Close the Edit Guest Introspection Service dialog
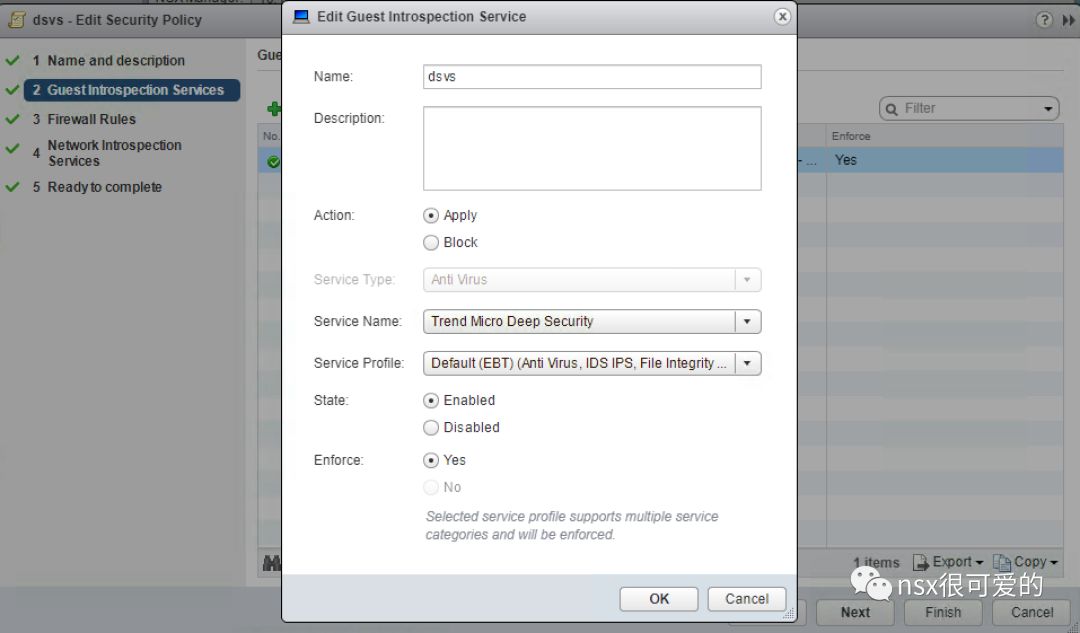1080x633 pixels. click(x=782, y=17)
